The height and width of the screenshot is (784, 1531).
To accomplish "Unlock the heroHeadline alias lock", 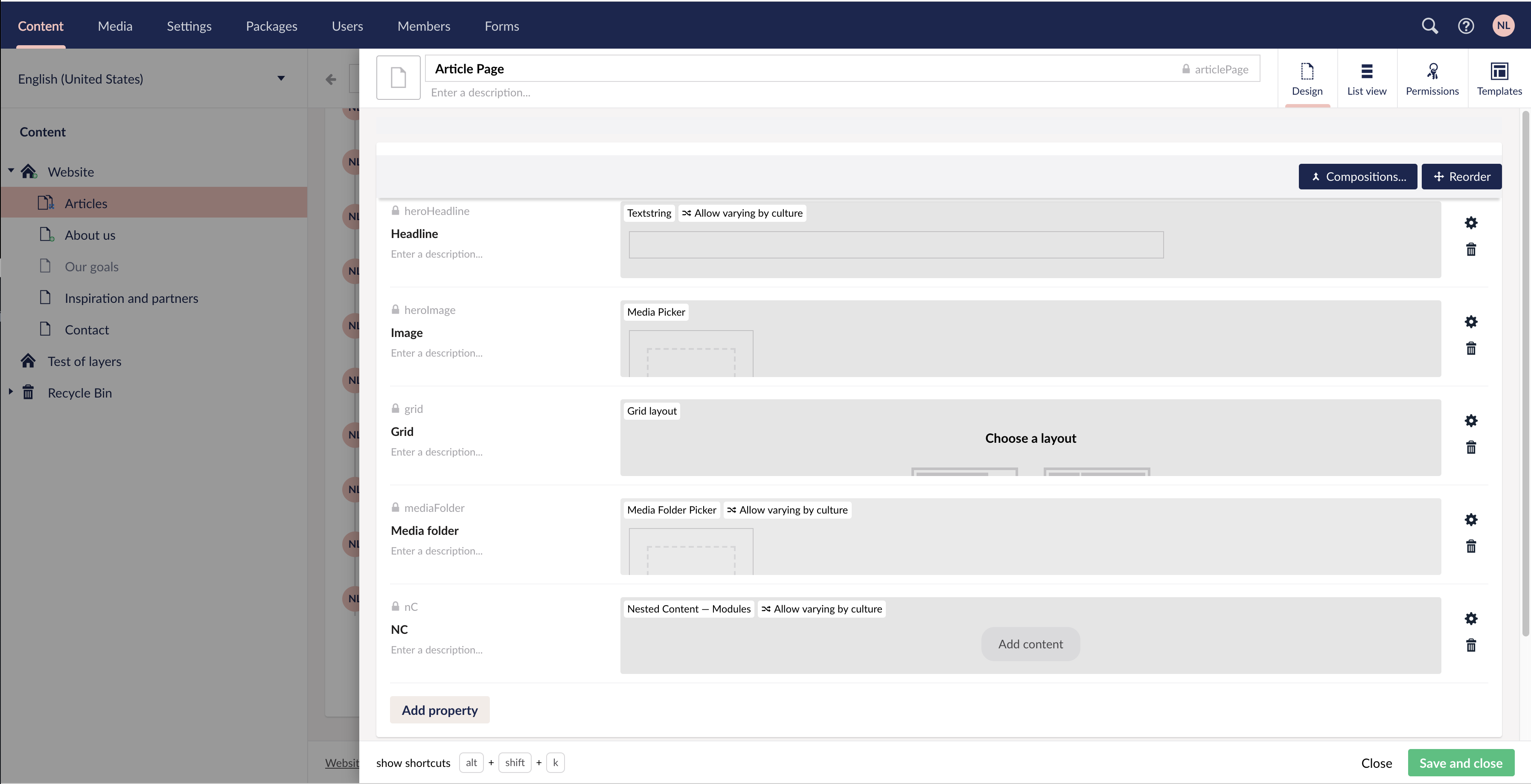I will (x=395, y=211).
